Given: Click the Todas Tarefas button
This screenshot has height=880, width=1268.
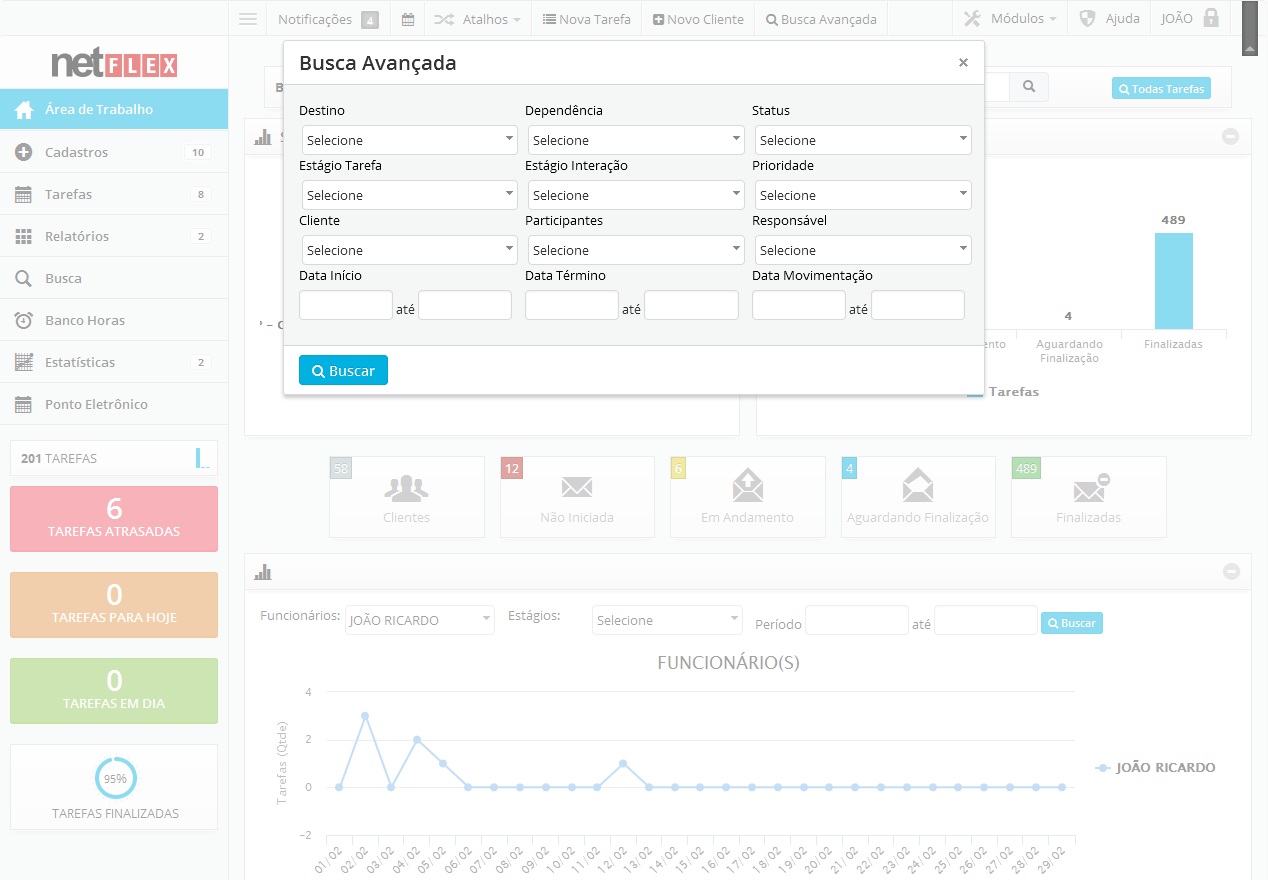Looking at the screenshot, I should [1160, 89].
